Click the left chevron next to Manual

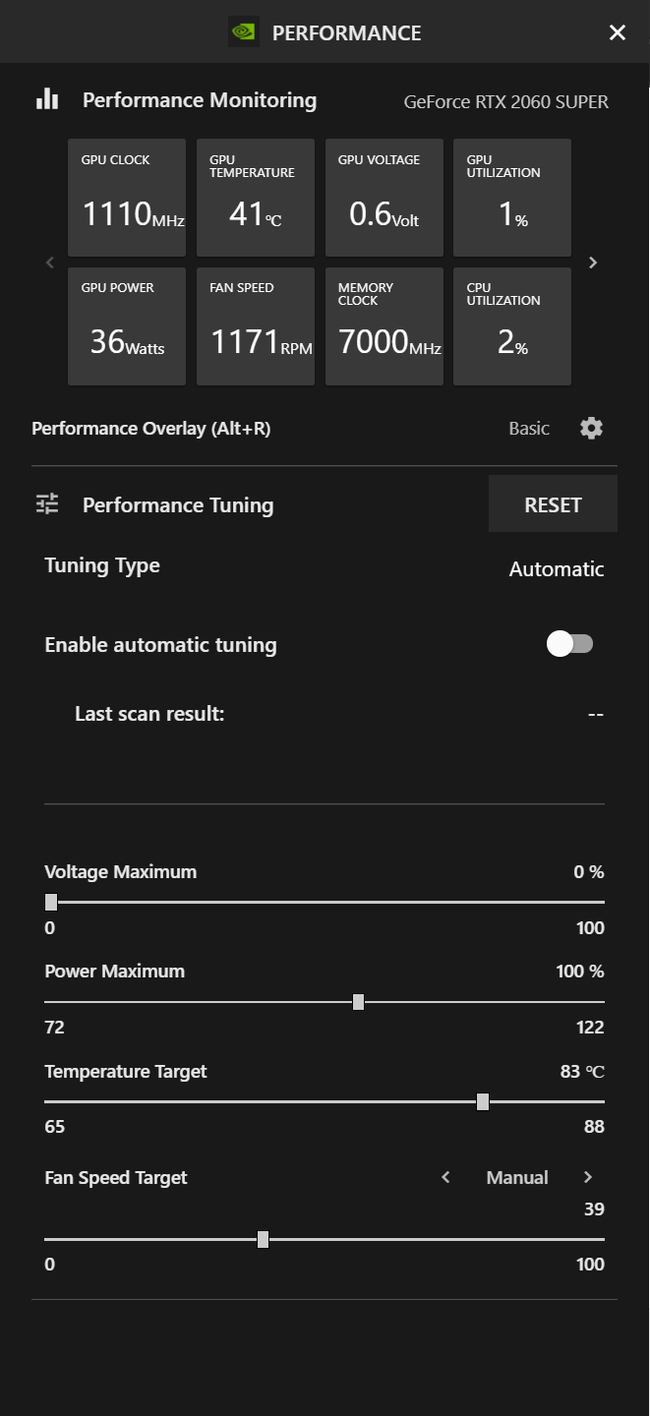445,1177
